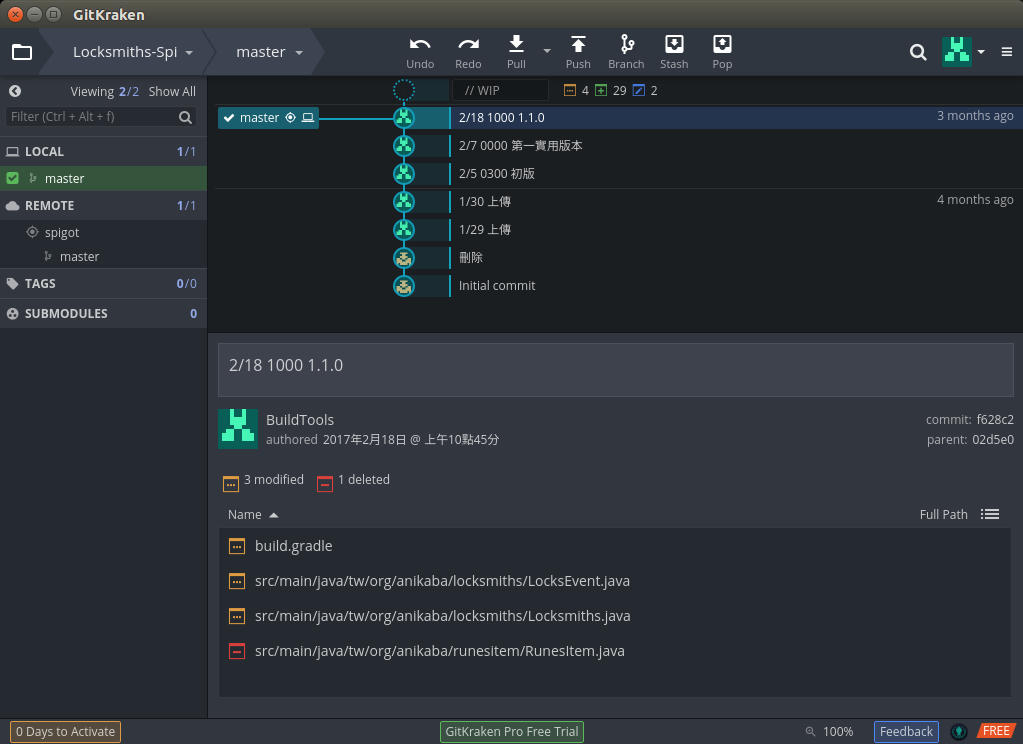Click the // WIP row text
The height and width of the screenshot is (744, 1023).
pos(482,91)
